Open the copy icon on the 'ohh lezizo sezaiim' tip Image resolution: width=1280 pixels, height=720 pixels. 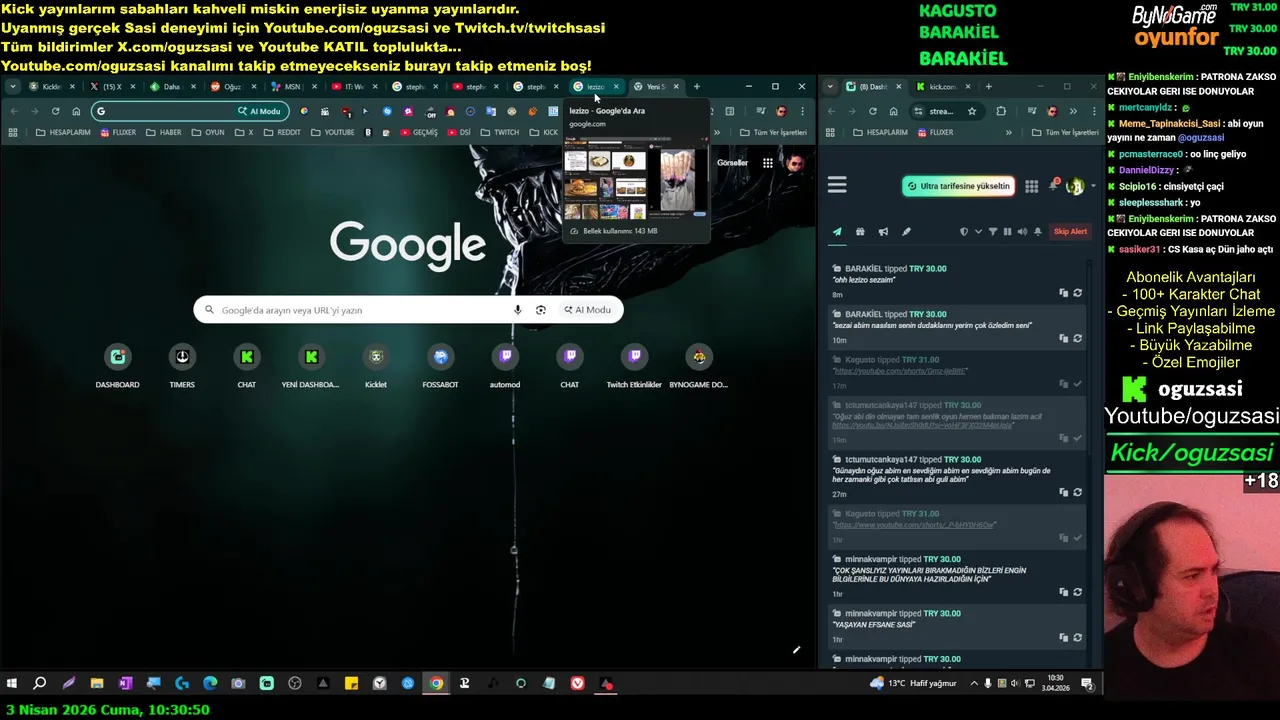1063,293
